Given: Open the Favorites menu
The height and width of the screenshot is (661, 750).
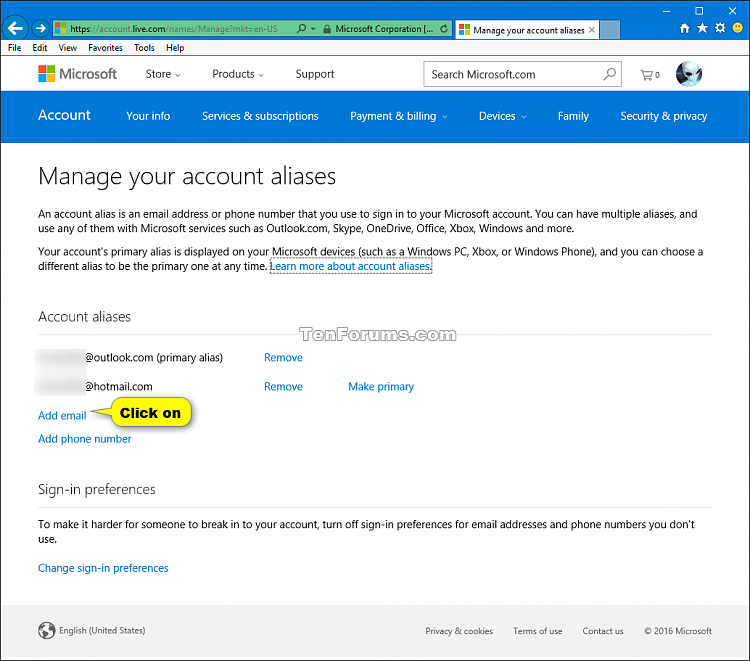Looking at the screenshot, I should pyautogui.click(x=105, y=48).
